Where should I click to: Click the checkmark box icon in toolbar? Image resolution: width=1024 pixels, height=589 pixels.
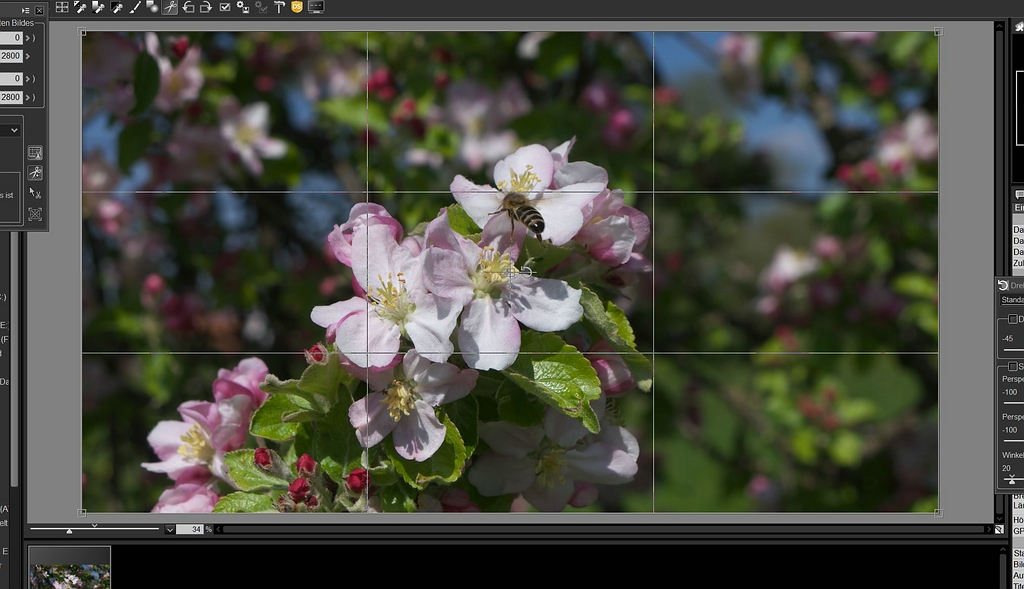pyautogui.click(x=225, y=7)
